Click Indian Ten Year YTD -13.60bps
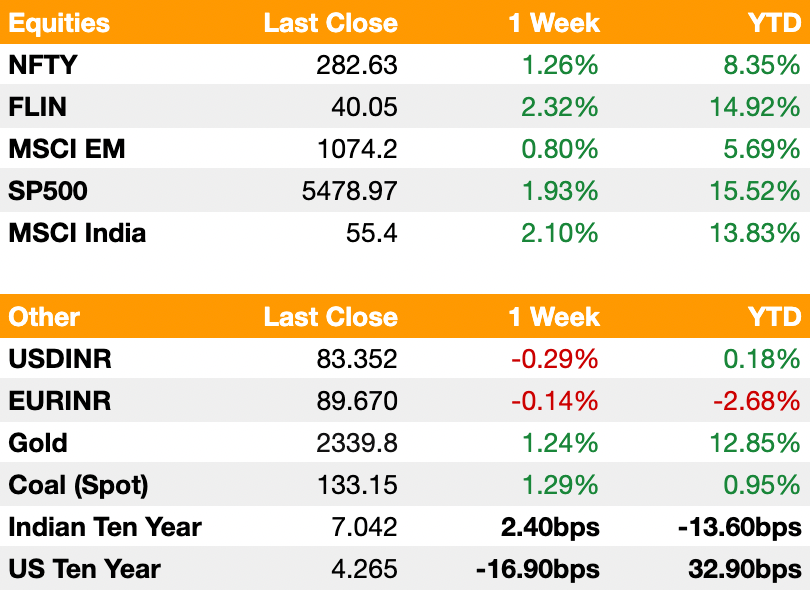 click(x=740, y=527)
